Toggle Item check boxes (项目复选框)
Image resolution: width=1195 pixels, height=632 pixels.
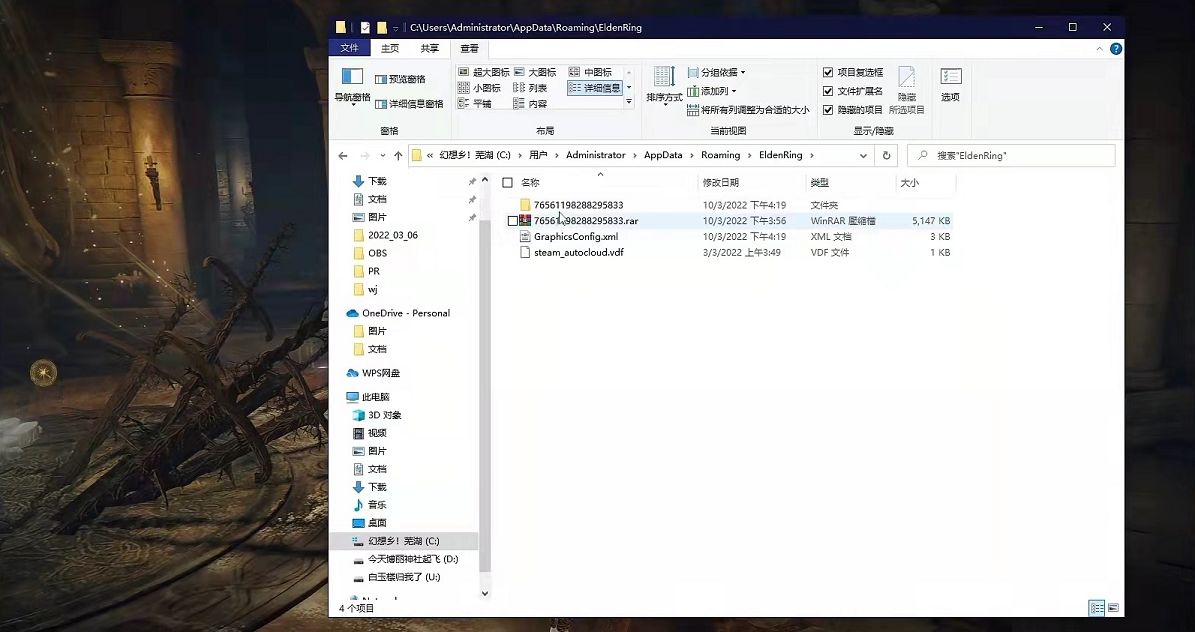tap(828, 73)
